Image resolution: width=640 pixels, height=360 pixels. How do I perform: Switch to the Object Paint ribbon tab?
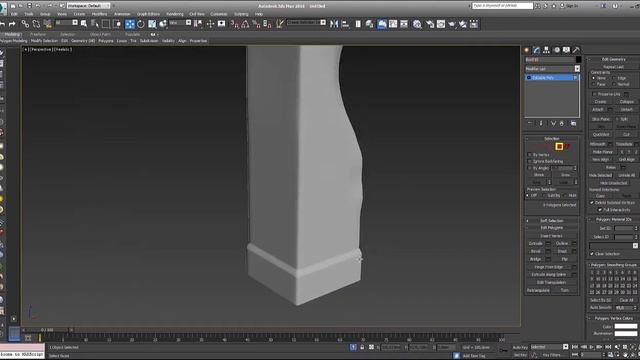(x=100, y=35)
